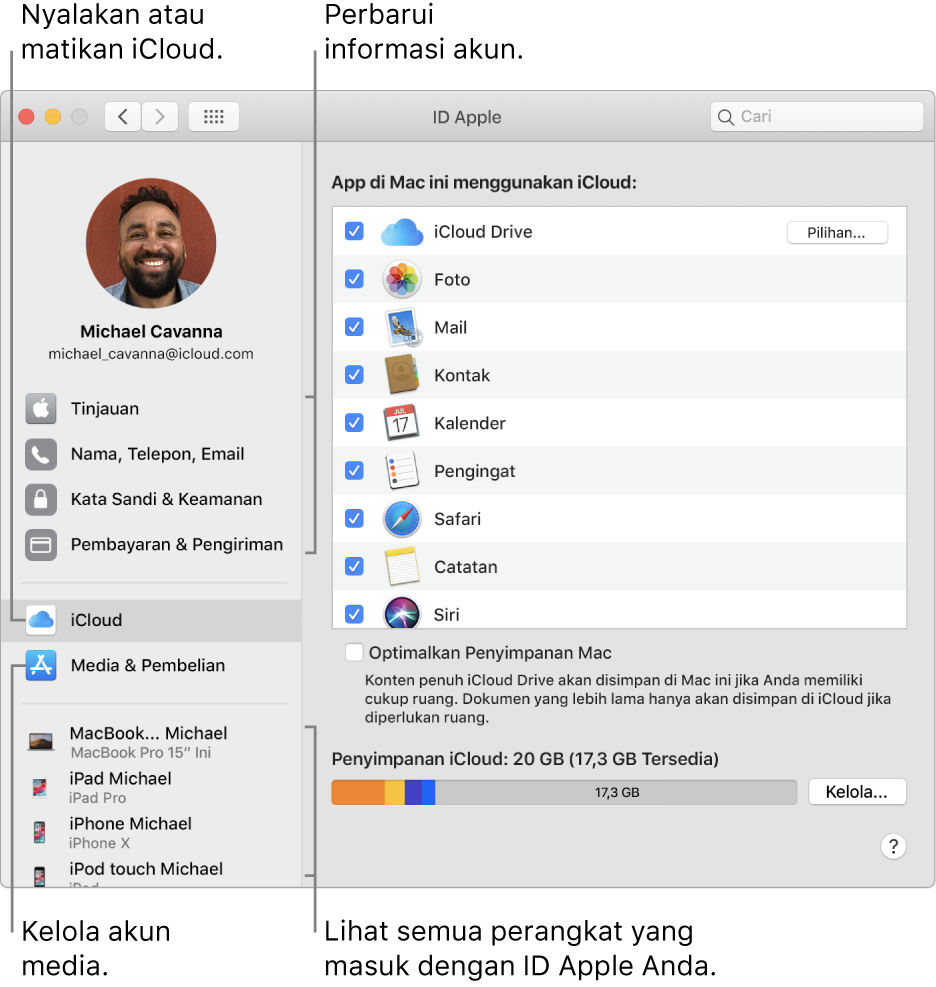Click the iPad Michael device icon
This screenshot has width=936, height=987.
click(40, 787)
